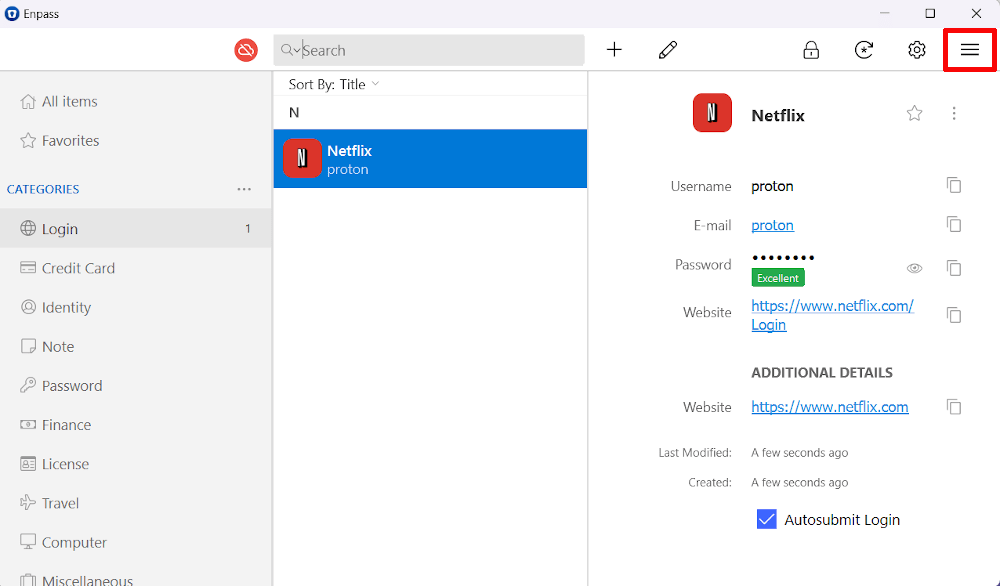Select the Computer category
This screenshot has width=1000, height=586.
tap(135, 542)
